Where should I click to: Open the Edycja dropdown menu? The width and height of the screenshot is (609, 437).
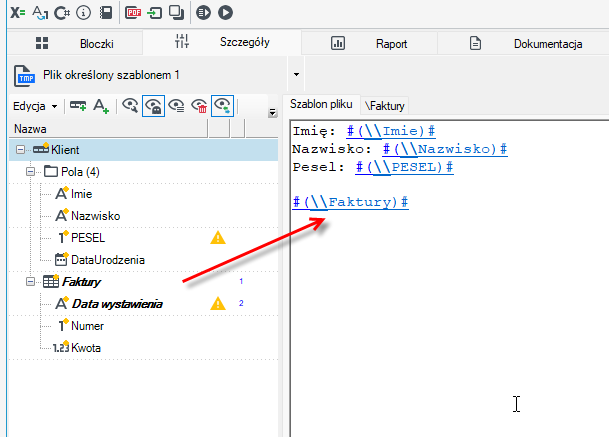click(x=35, y=106)
